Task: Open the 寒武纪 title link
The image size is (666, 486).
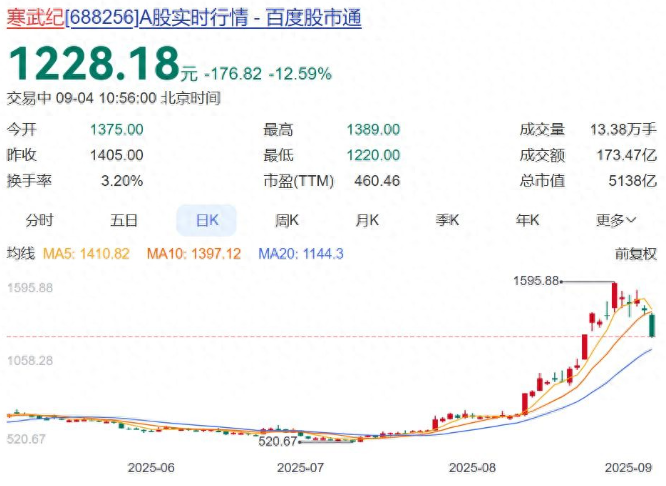Action: [x=35, y=18]
